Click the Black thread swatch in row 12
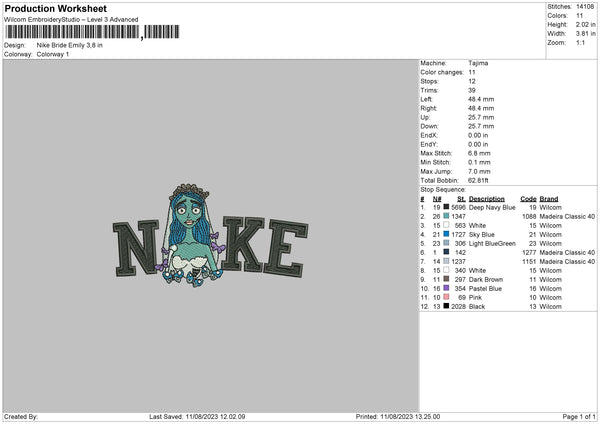This screenshot has height=424, width=600. coord(446,306)
